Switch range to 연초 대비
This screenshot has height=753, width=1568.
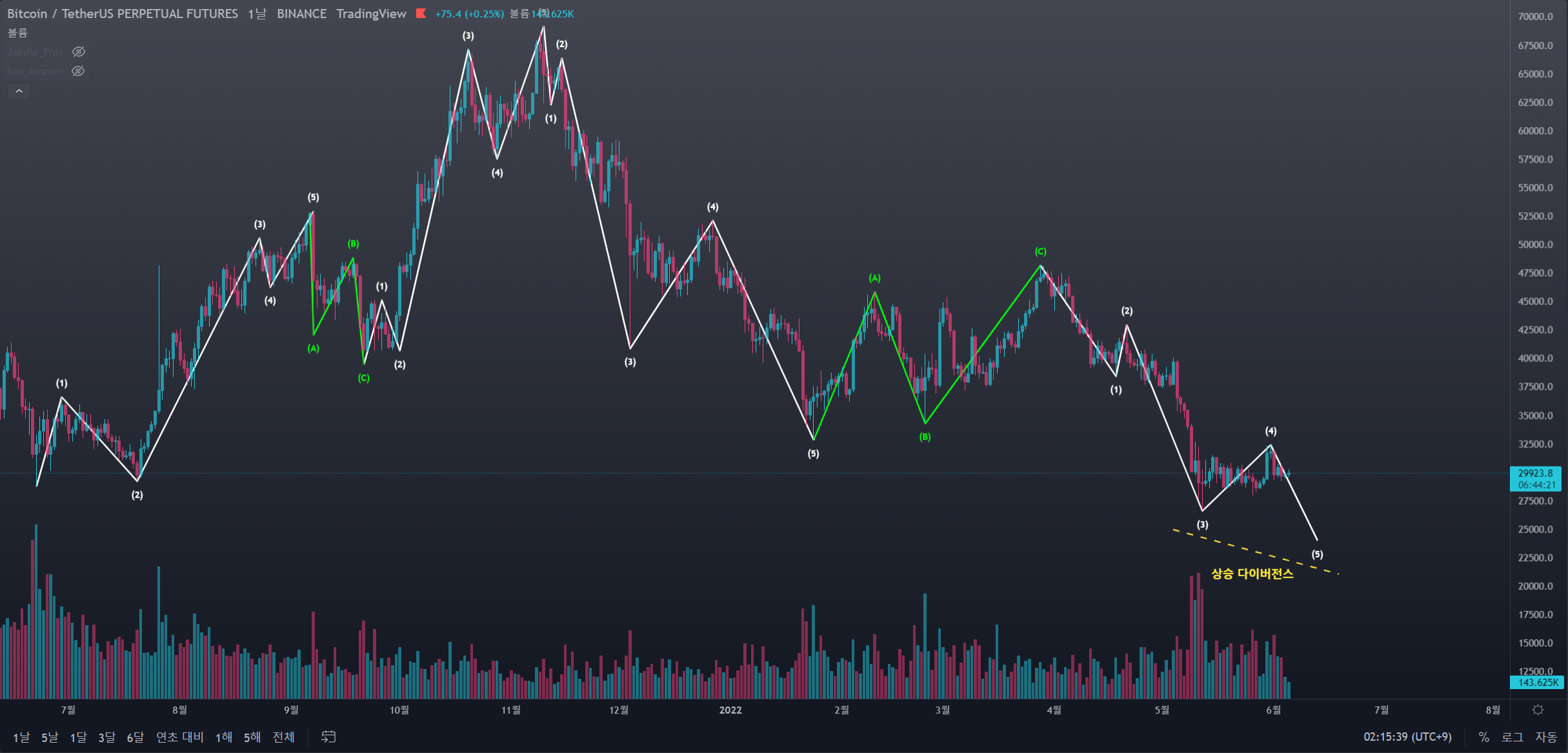pyautogui.click(x=179, y=737)
